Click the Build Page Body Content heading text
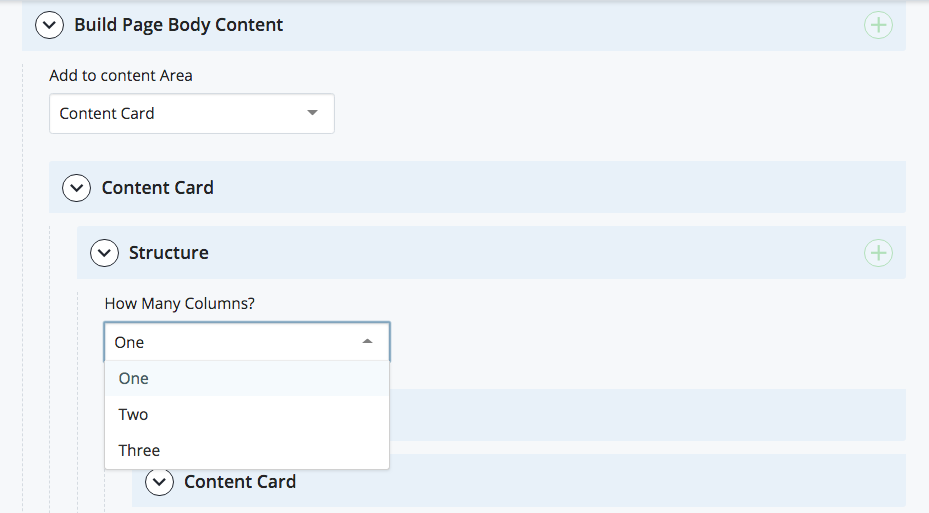929x513 pixels. point(179,25)
